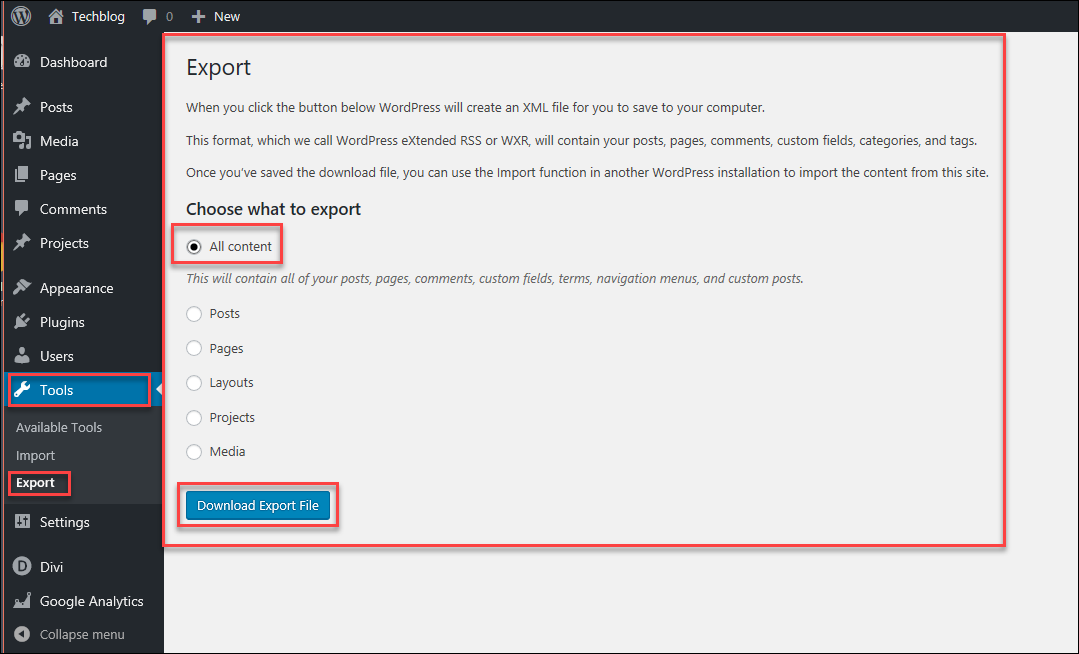The width and height of the screenshot is (1079, 654).
Task: Open the Available Tools submenu
Action: 58,428
